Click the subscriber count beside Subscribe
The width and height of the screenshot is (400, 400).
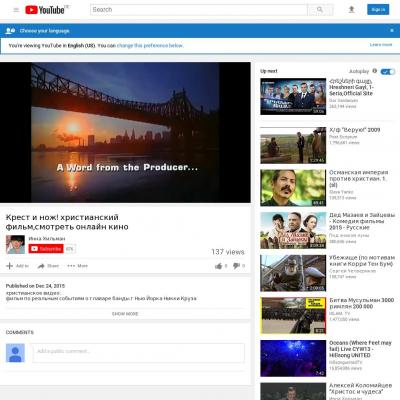tap(69, 249)
